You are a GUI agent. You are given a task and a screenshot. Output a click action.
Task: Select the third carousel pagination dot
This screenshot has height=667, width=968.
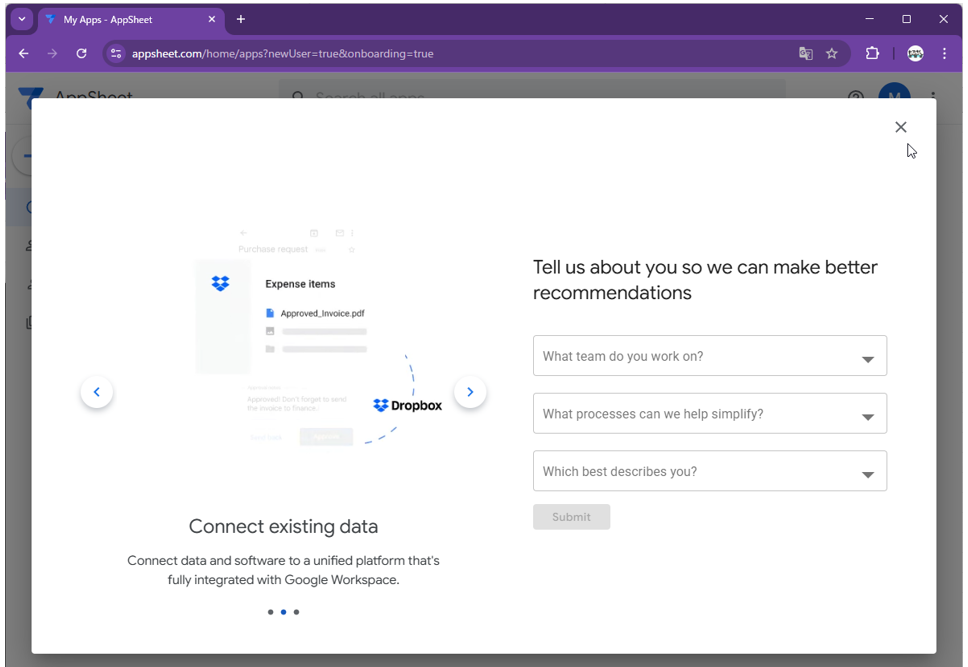tap(297, 612)
